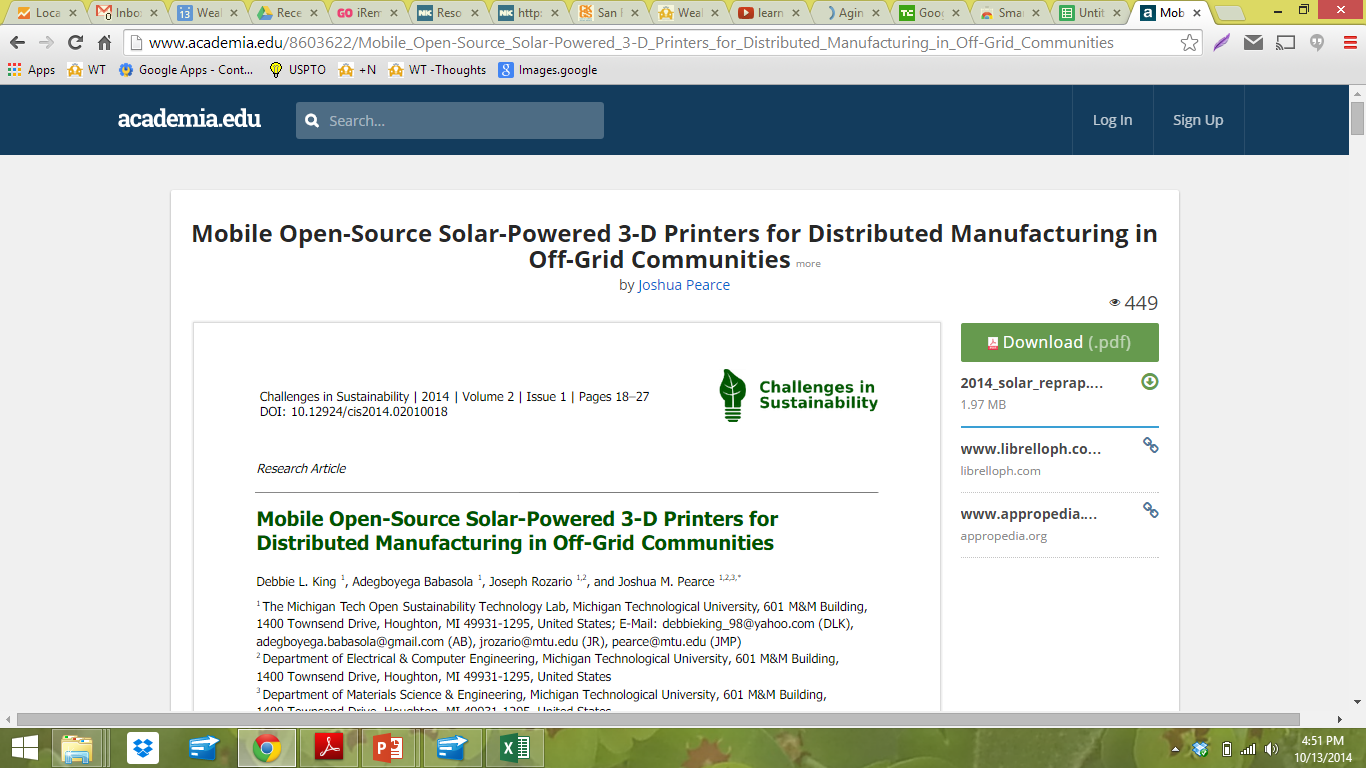The width and height of the screenshot is (1366, 768).
Task: Reload the page with the refresh icon
Action: coord(75,43)
